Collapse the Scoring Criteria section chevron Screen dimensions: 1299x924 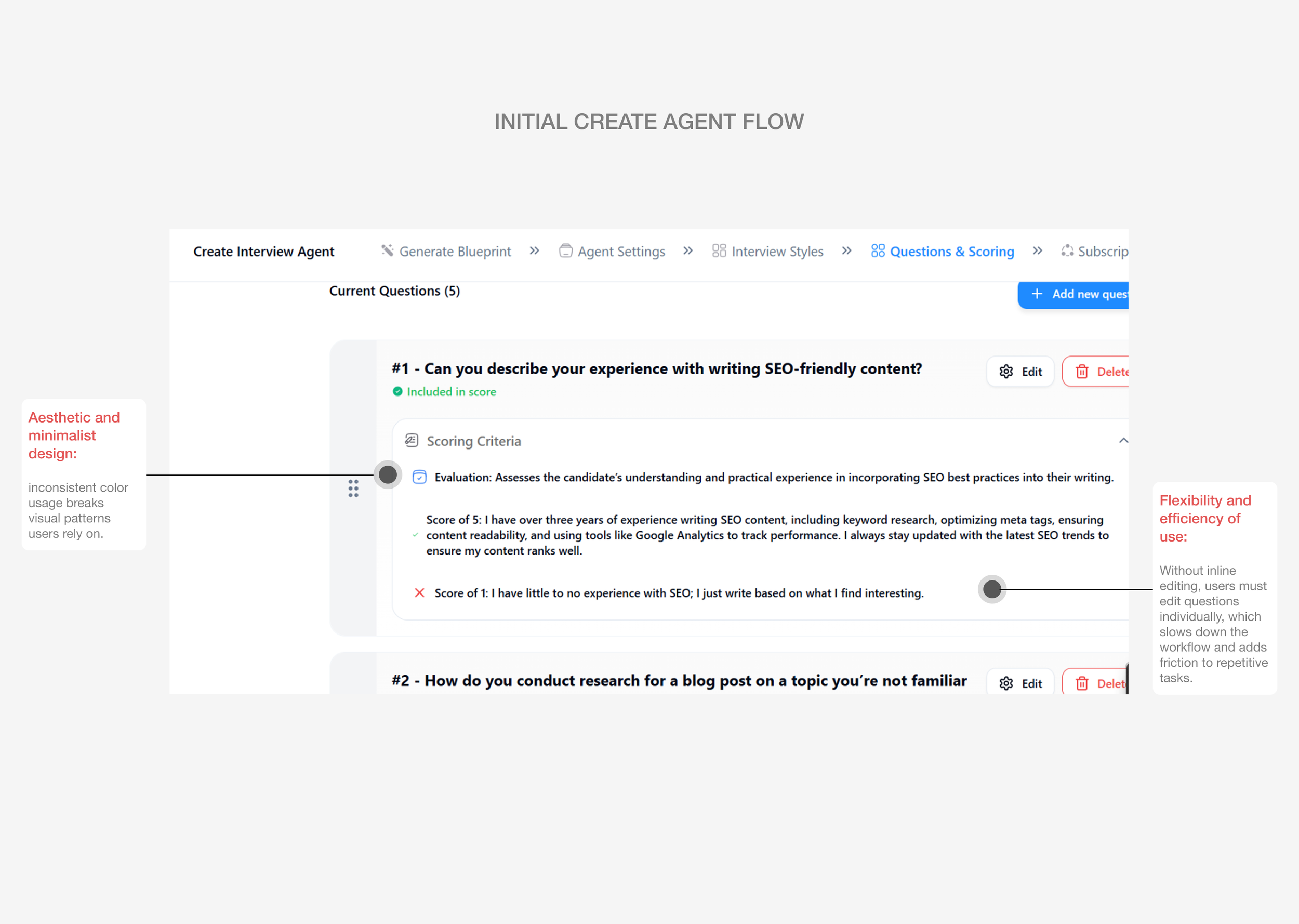point(1123,440)
